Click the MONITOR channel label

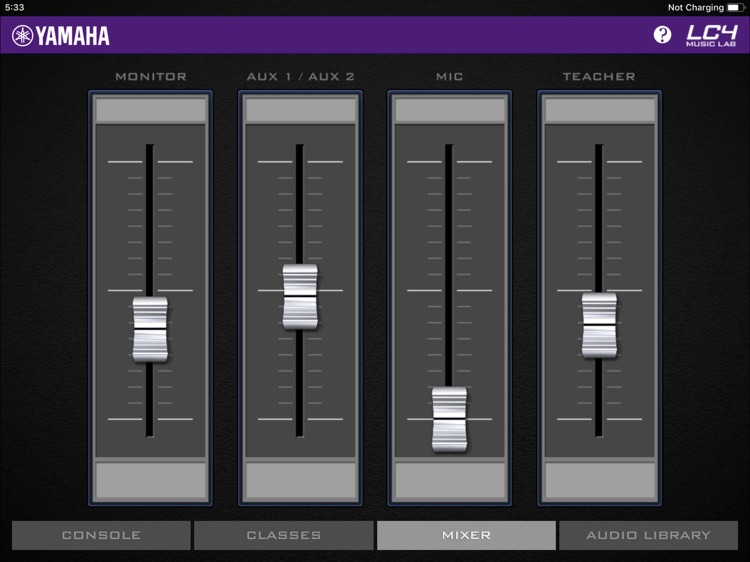[151, 77]
